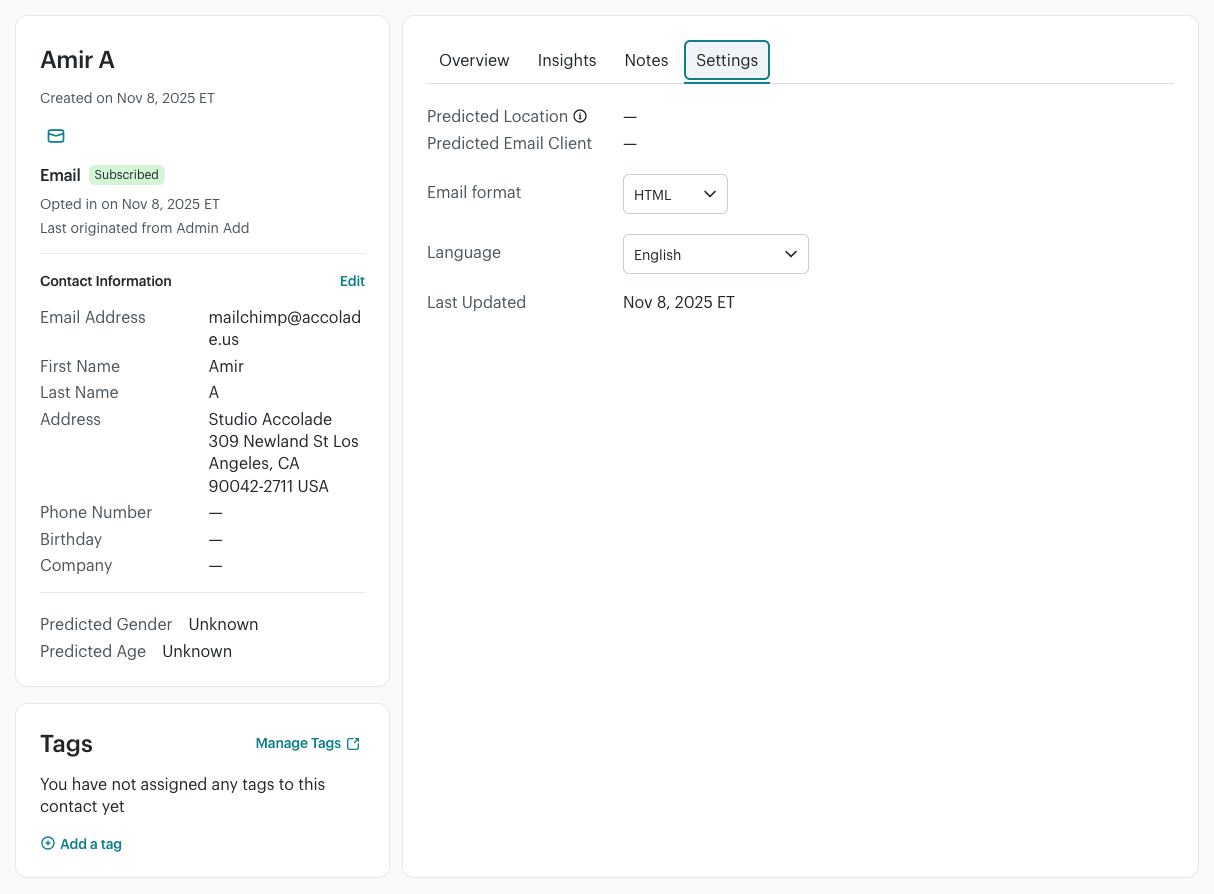This screenshot has height=894, width=1214.
Task: Open the Insights tab
Action: coord(567,60)
